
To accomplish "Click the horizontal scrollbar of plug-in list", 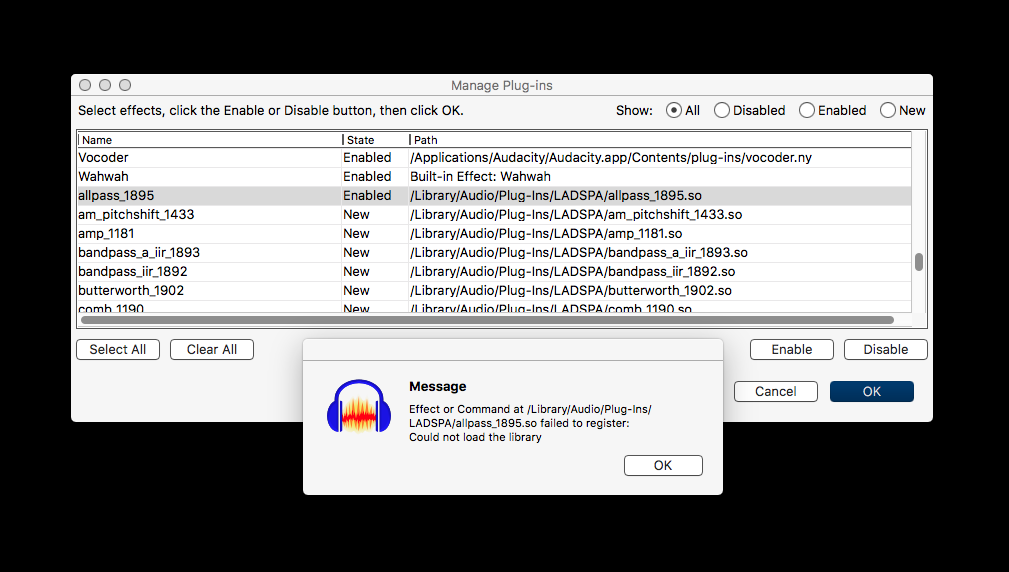I will click(x=487, y=320).
